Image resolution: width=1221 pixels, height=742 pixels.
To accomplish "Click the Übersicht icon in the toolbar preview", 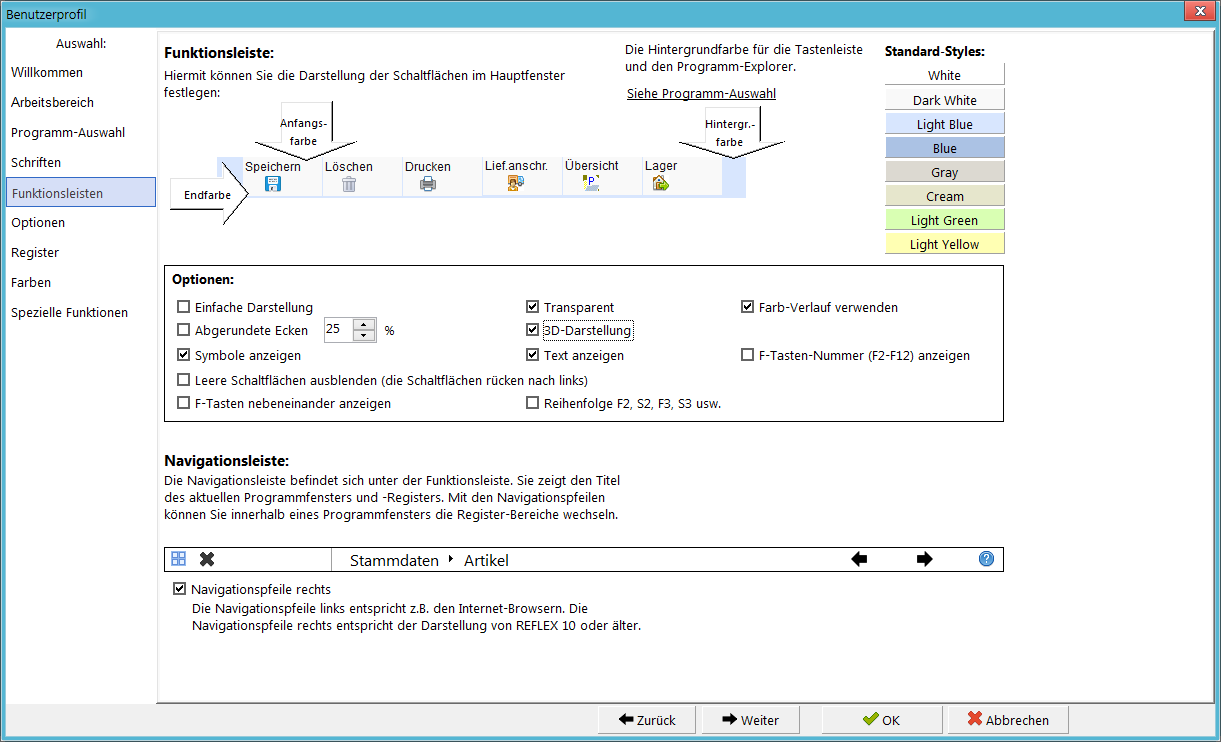I will click(591, 184).
